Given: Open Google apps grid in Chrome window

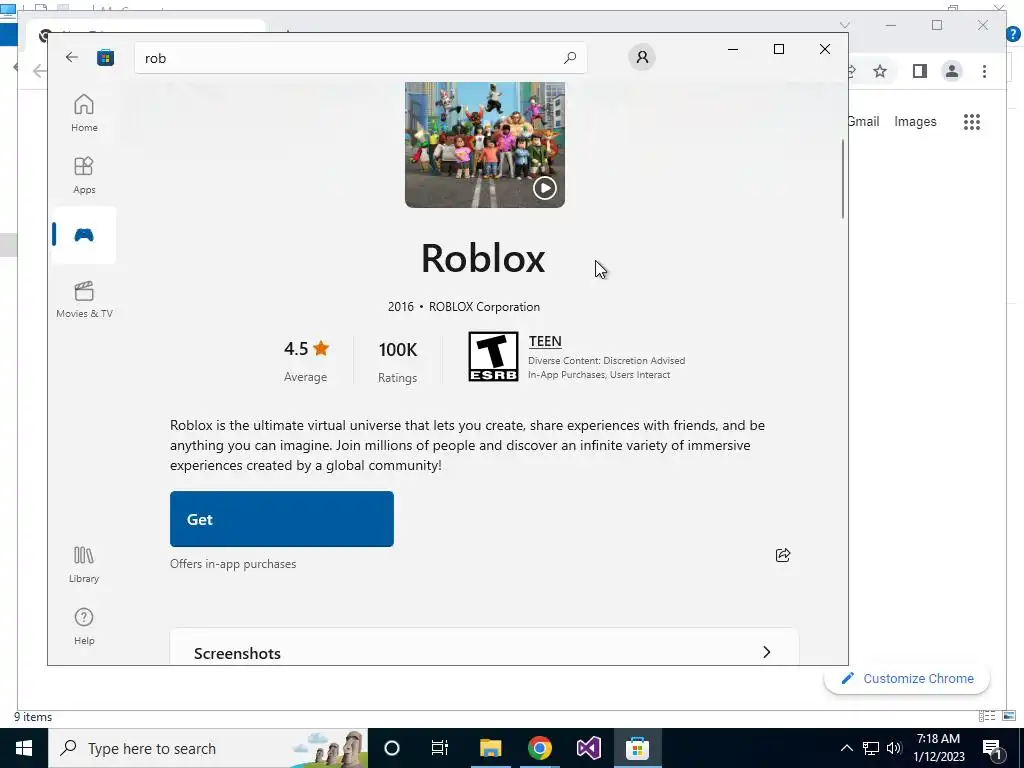Looking at the screenshot, I should tap(972, 121).
